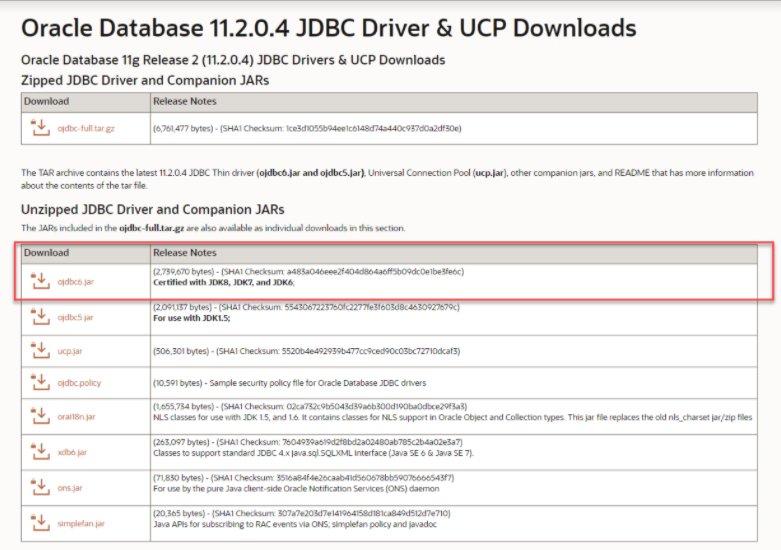
Task: Click 'Sample security policy file' description text
Action: (x=318, y=383)
